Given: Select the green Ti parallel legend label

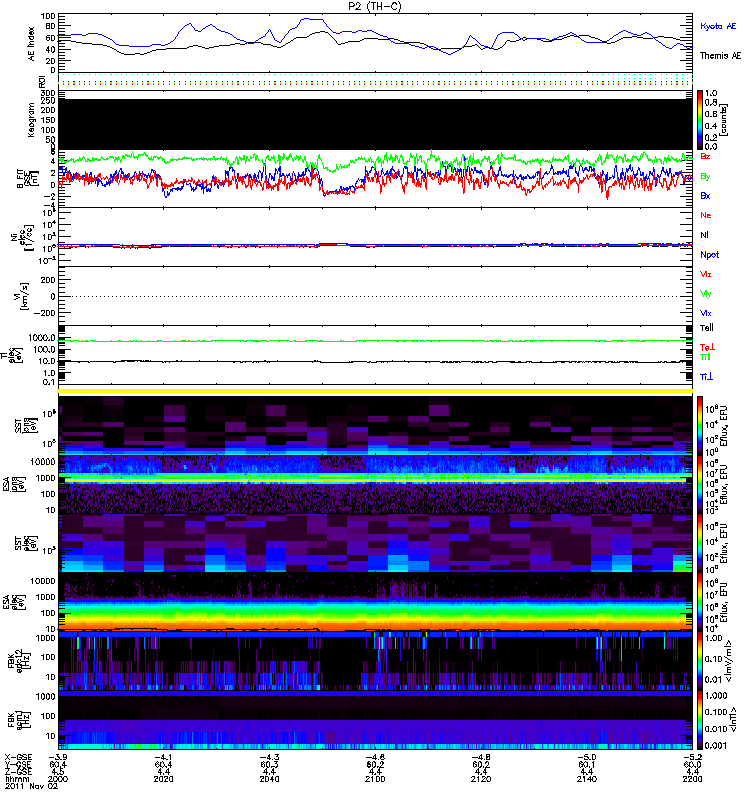Looking at the screenshot, I should (x=705, y=357).
